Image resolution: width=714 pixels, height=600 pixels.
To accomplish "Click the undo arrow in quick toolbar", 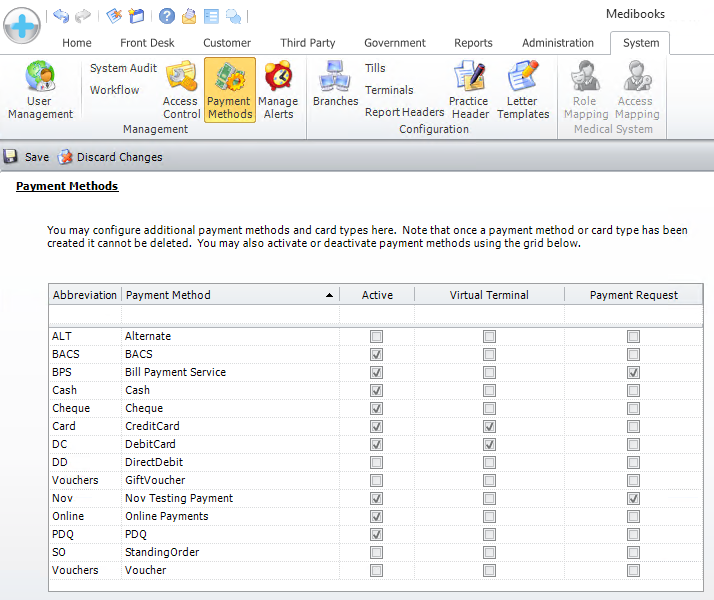I will 61,16.
